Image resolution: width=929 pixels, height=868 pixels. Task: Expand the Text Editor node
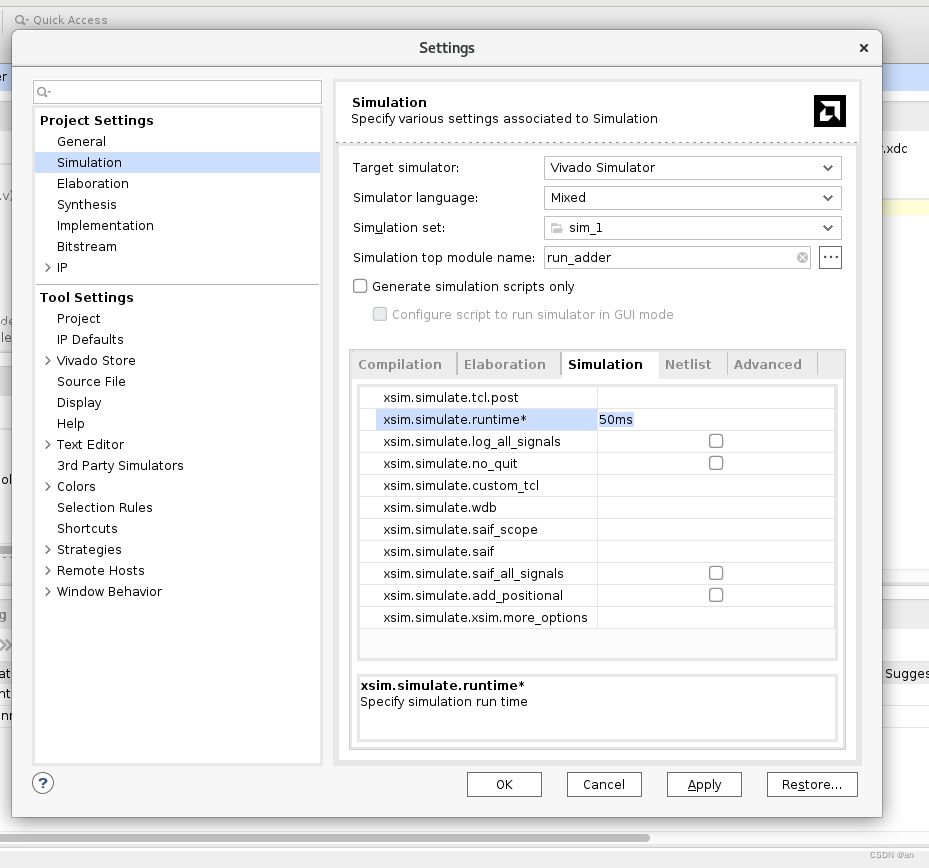(48, 444)
